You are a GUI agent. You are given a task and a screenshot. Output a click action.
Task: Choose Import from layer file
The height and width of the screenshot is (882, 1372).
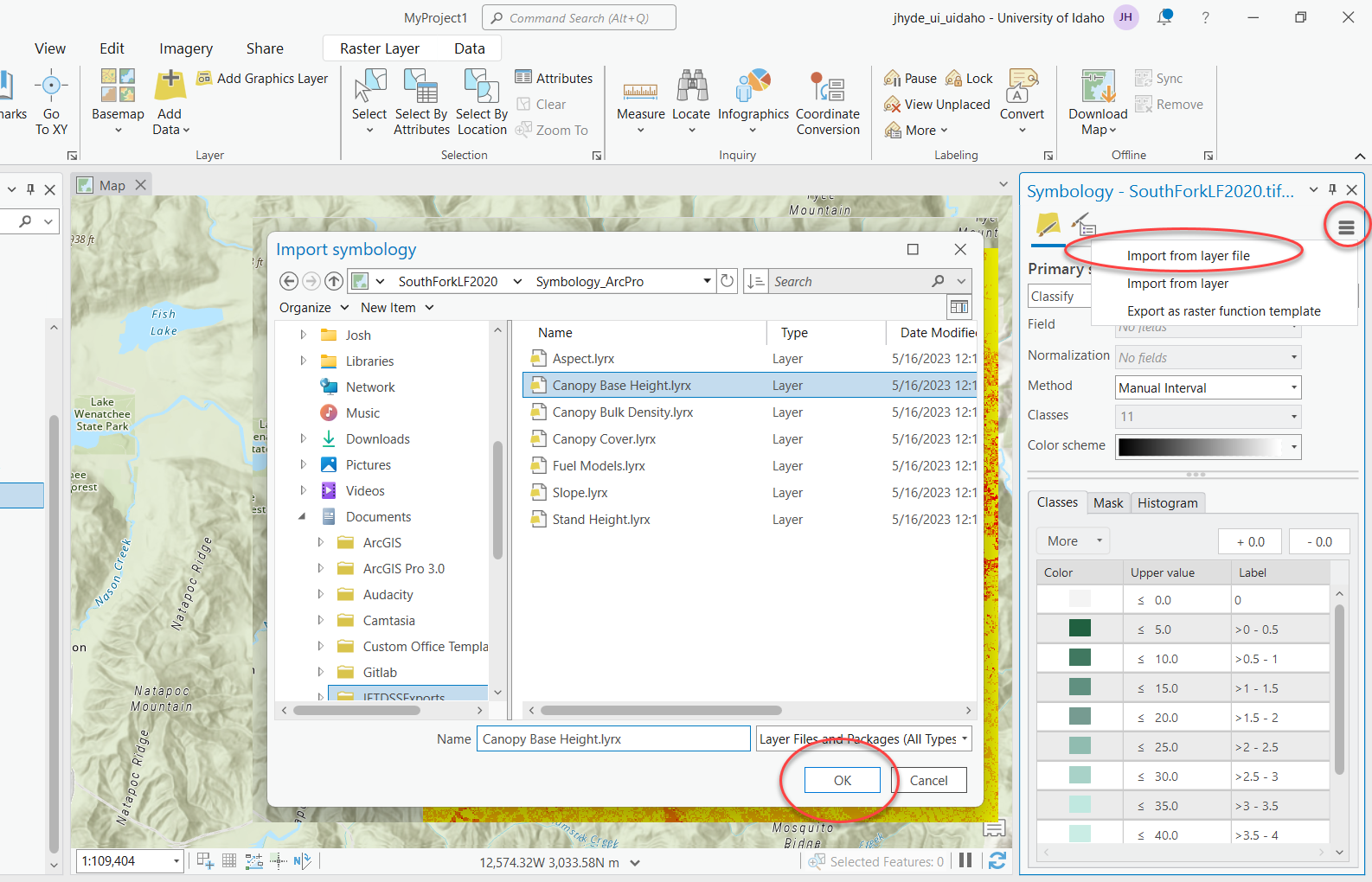click(1188, 256)
